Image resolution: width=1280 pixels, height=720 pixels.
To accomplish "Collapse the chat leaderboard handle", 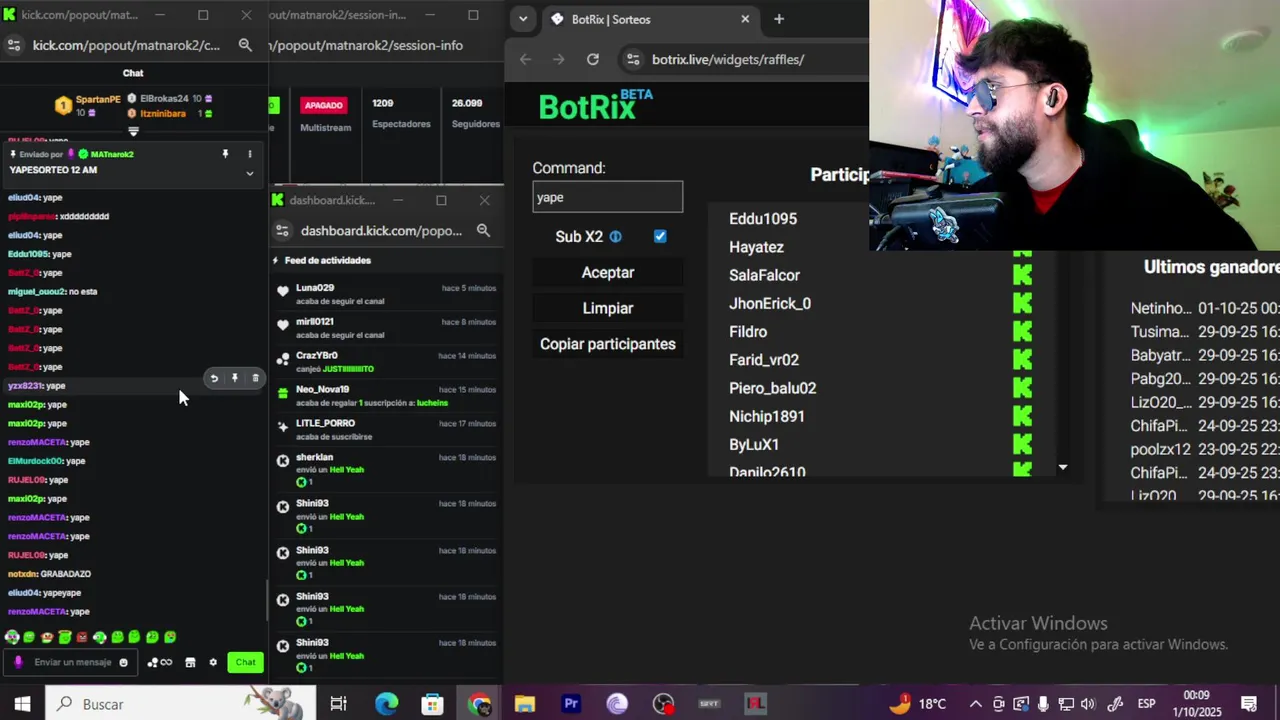I will (133, 131).
